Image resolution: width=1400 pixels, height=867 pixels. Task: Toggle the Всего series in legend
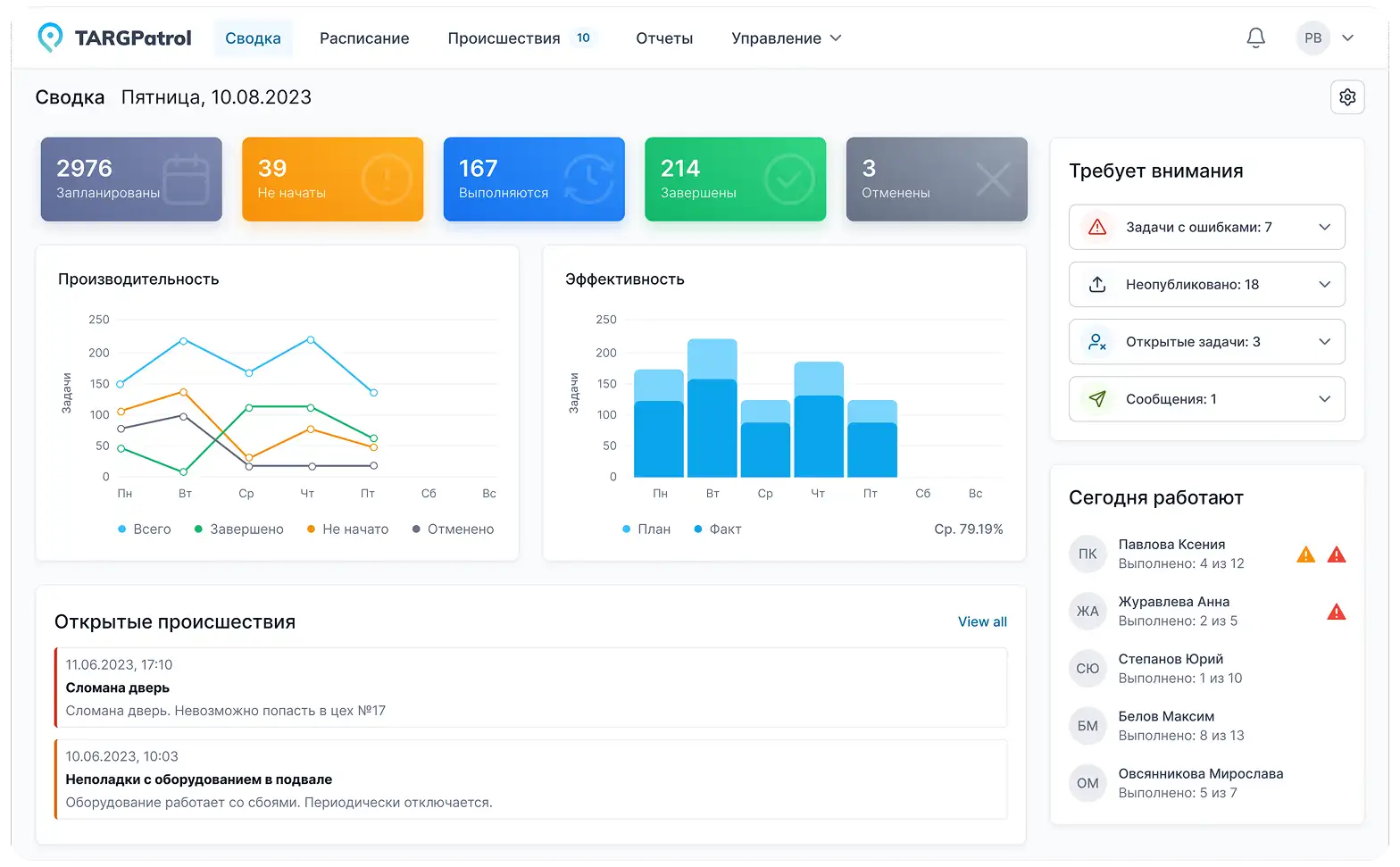[x=144, y=529]
